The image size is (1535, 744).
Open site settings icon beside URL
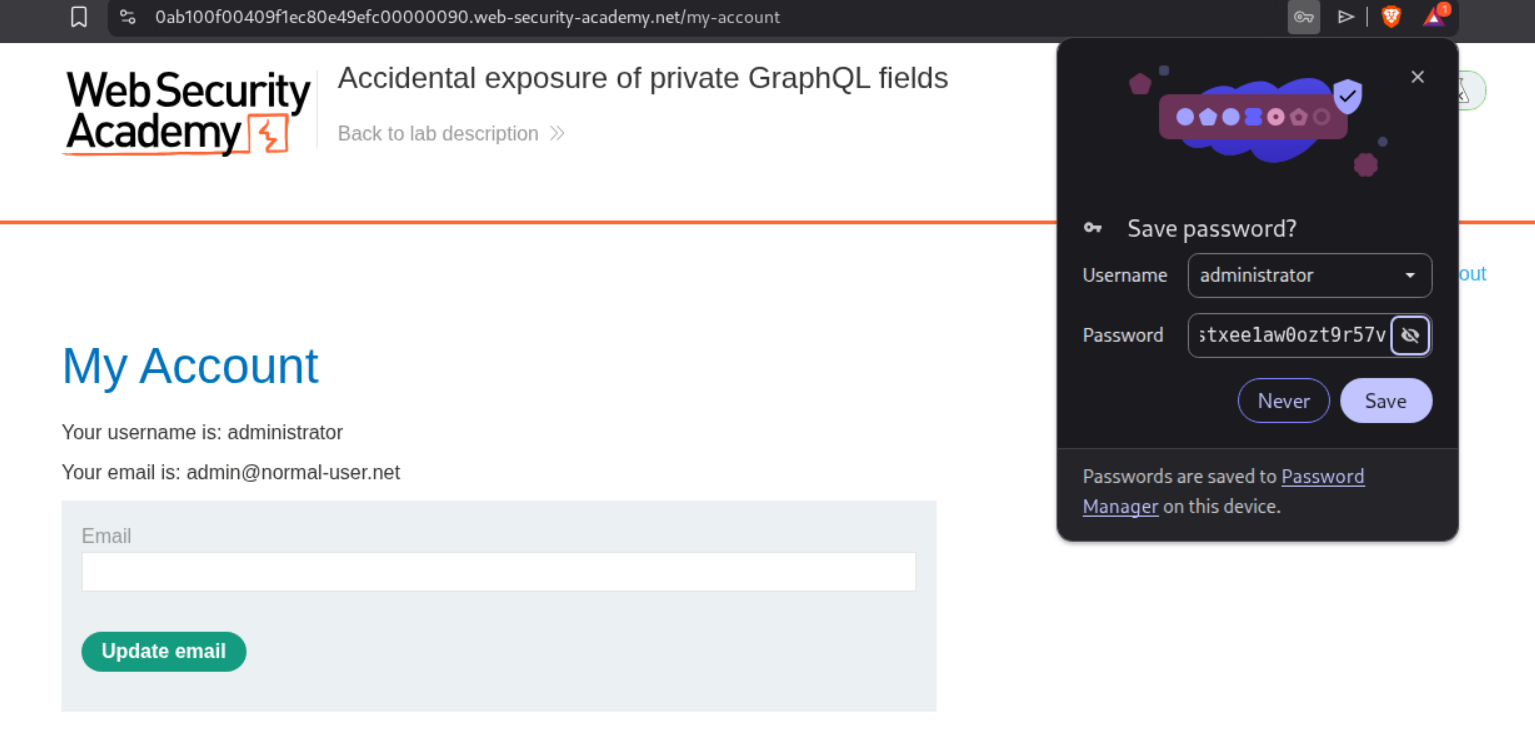[x=127, y=17]
